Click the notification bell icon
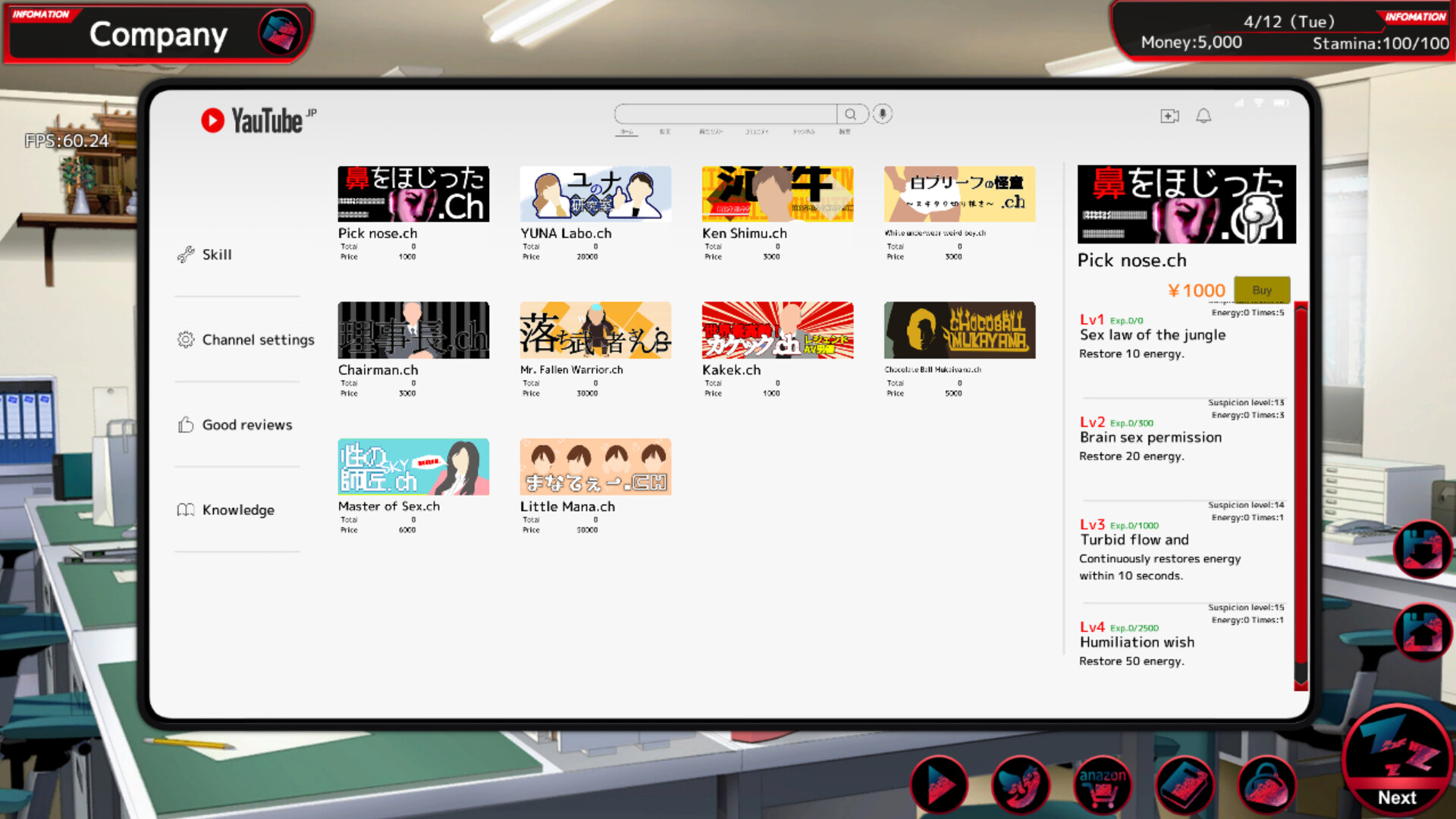 [1203, 115]
